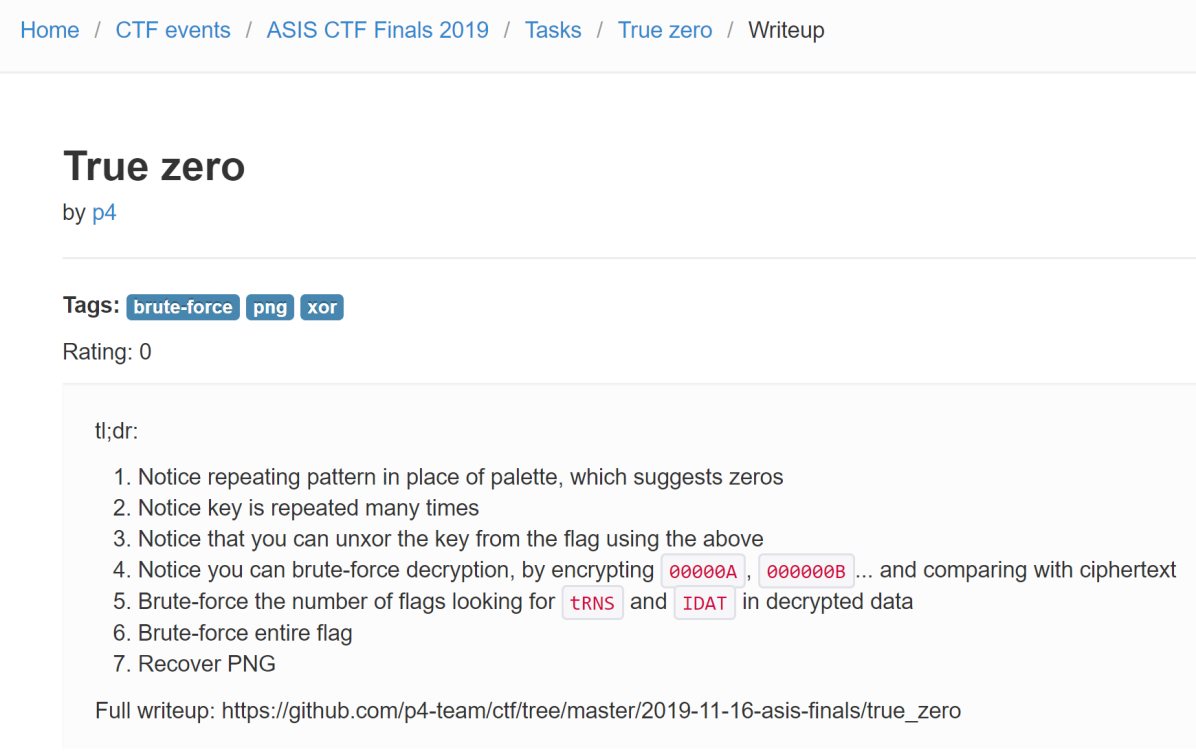Screen dimensions: 1196x752
Task: Click the tRNS code snippet
Action: click(x=592, y=603)
